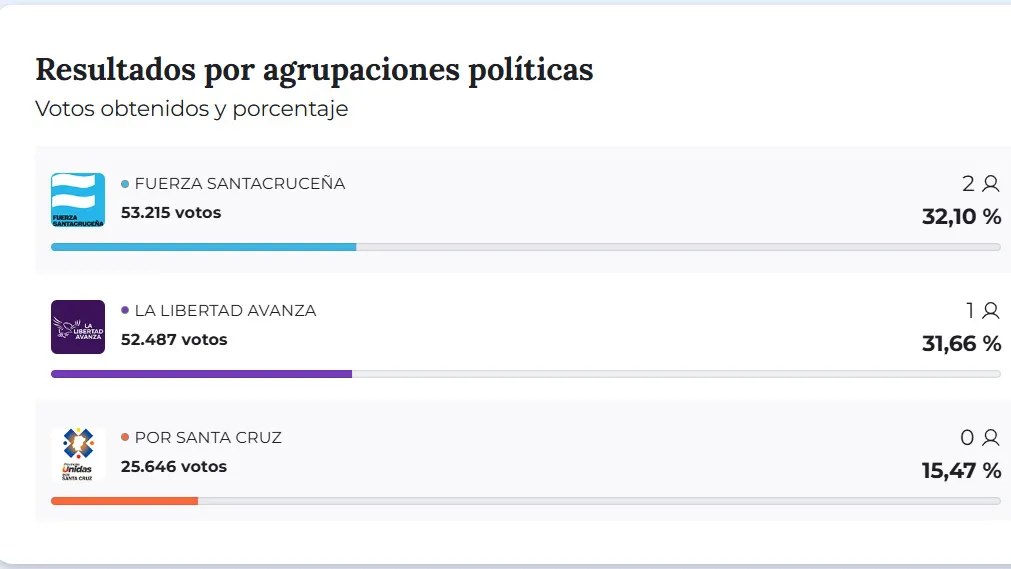The height and width of the screenshot is (569, 1011).
Task: Click the 53.215 votos vote count
Action: [x=171, y=213]
